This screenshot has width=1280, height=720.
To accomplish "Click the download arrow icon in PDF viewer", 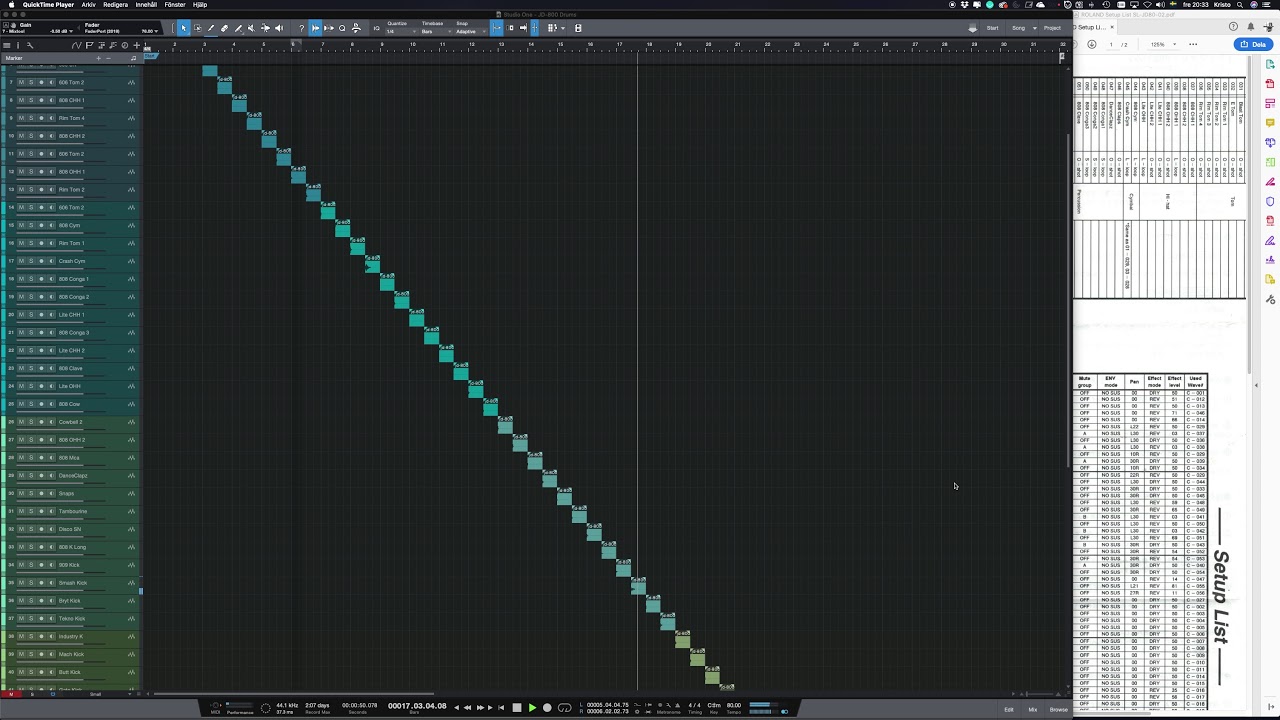I will pyautogui.click(x=1091, y=44).
